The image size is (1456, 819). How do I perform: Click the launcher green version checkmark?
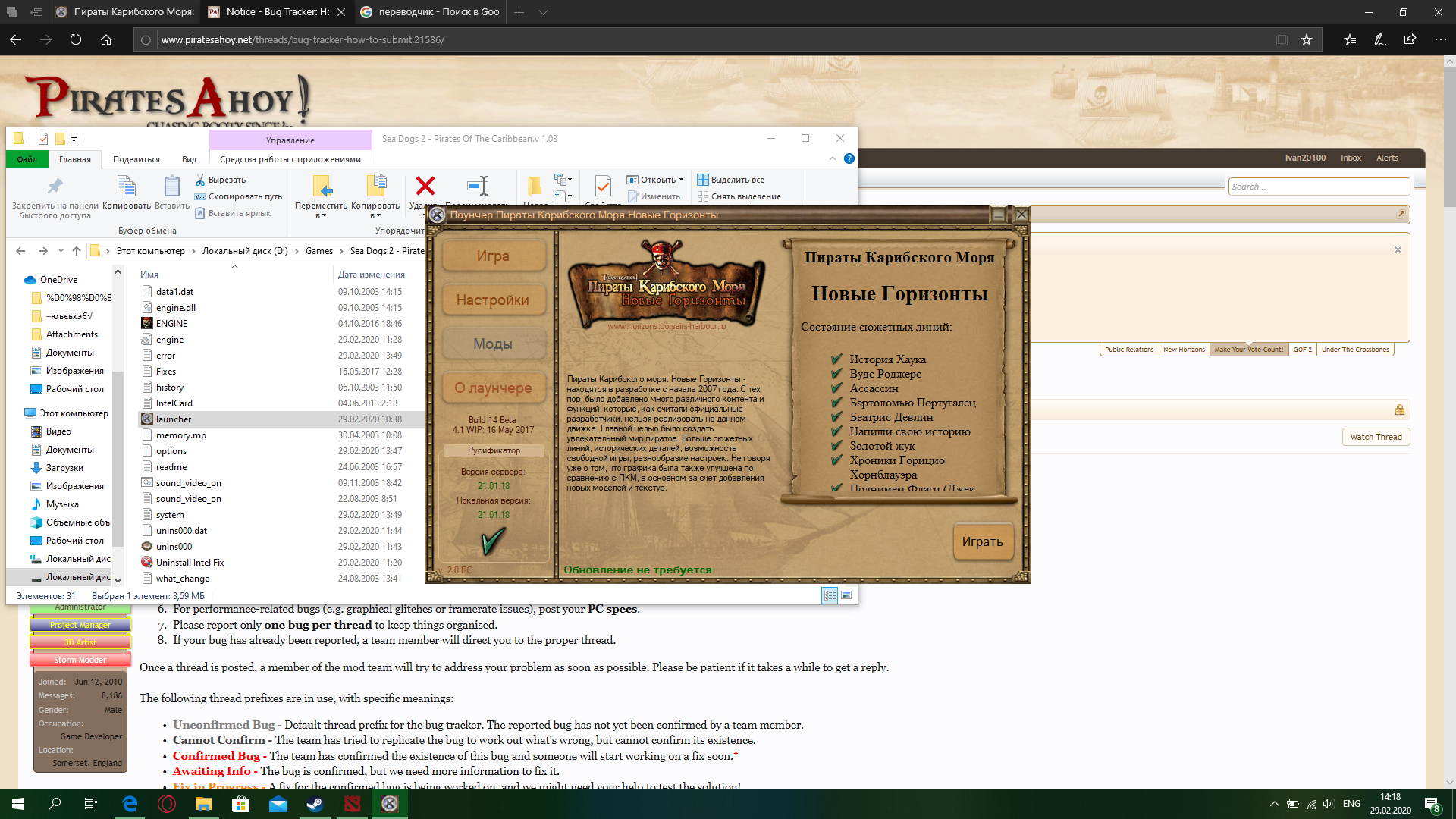pyautogui.click(x=493, y=540)
